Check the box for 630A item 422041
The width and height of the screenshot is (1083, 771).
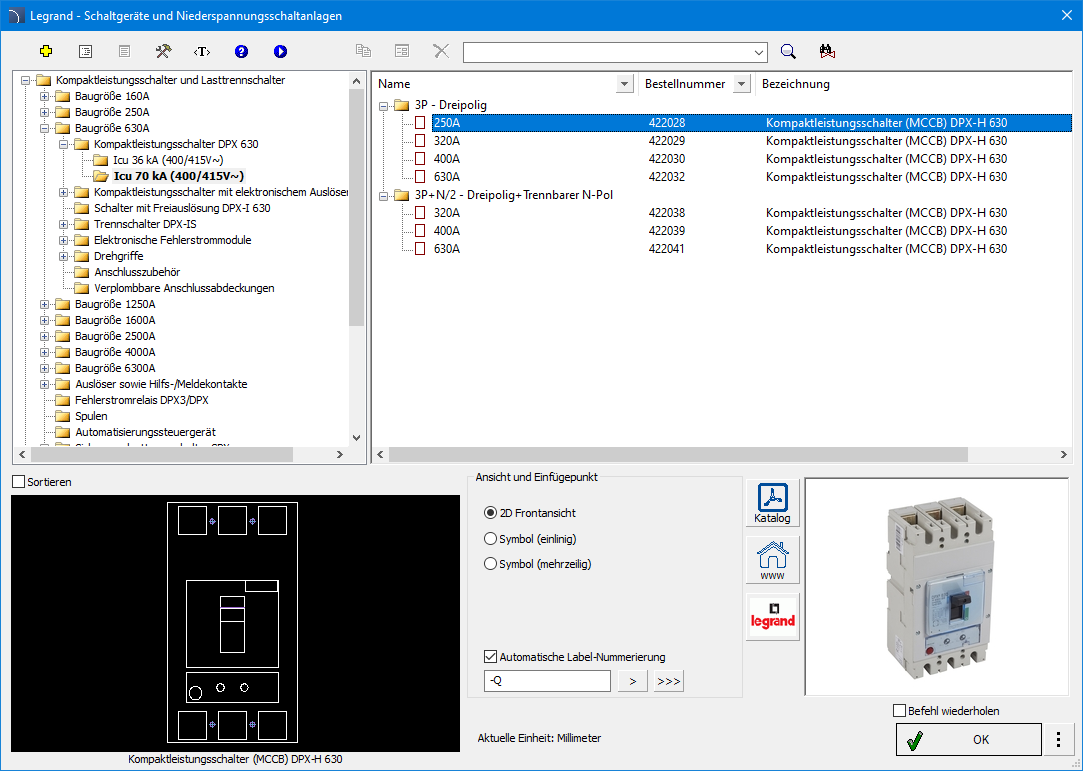click(x=420, y=249)
